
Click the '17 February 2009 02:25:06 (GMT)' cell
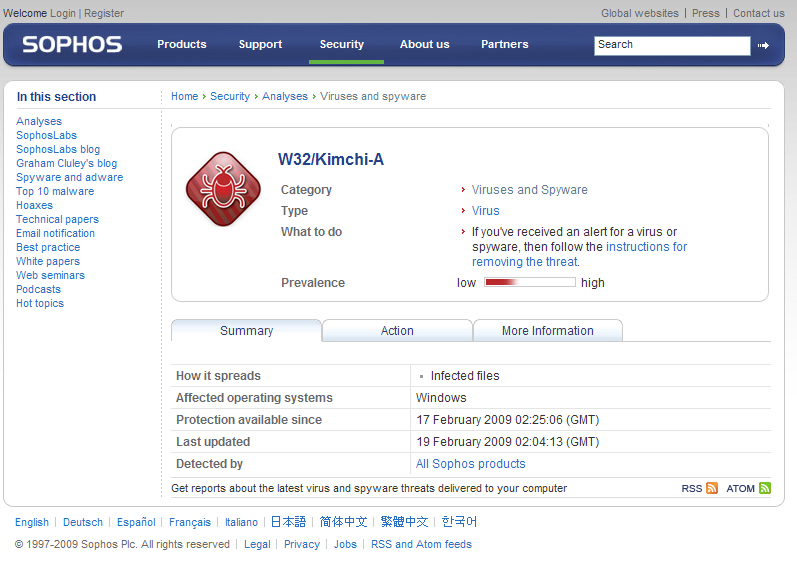508,420
